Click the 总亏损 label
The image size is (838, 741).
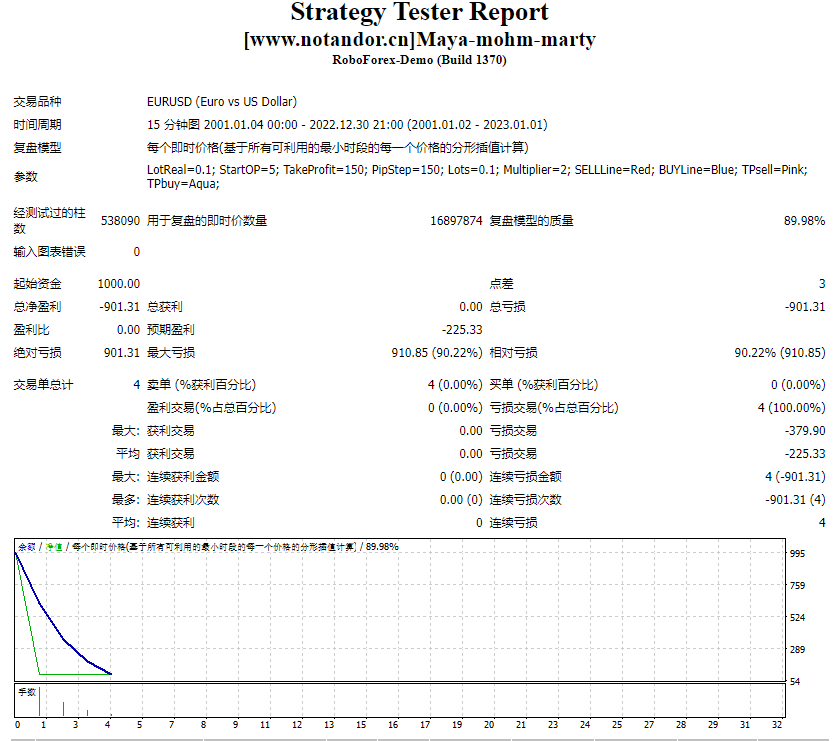point(507,307)
